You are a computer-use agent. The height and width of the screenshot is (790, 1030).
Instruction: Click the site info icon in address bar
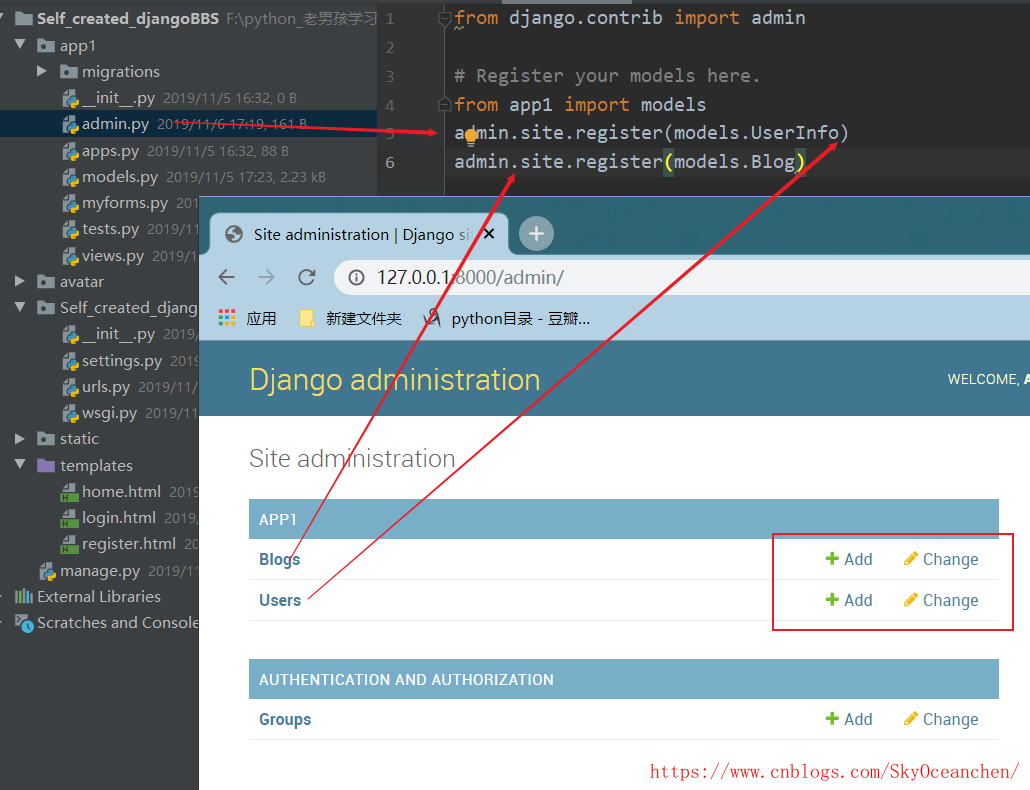click(356, 278)
